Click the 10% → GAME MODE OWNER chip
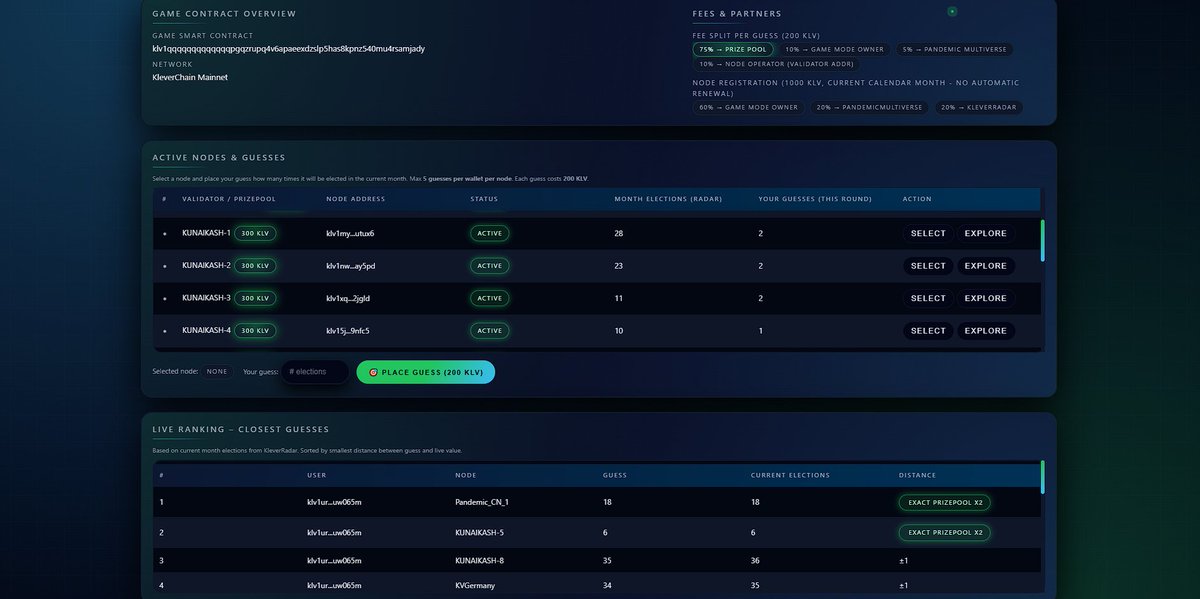Screen dimensions: 1200x599 (834, 49)
